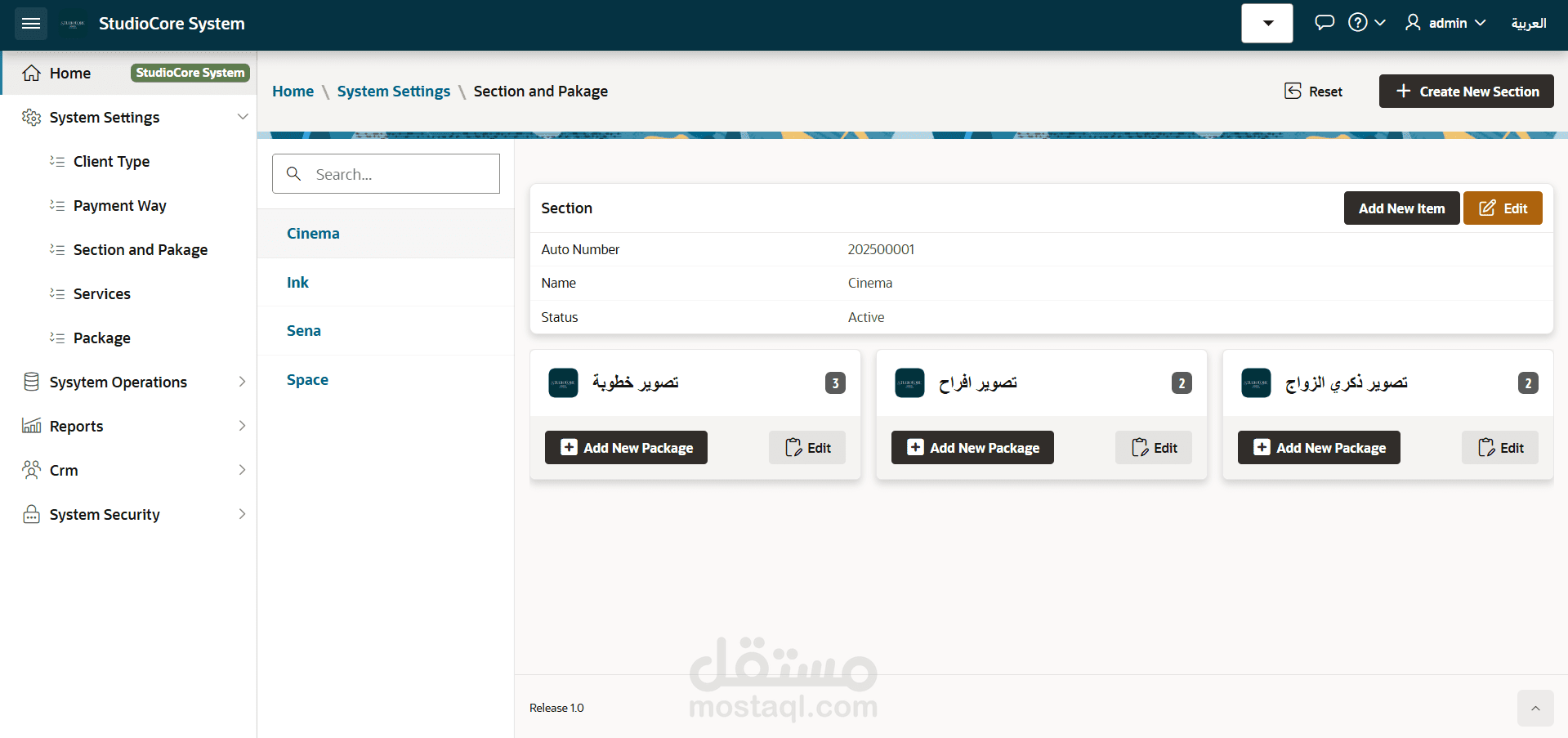Click the تصوير افراح card logo
This screenshot has width=1568, height=738.
(909, 382)
